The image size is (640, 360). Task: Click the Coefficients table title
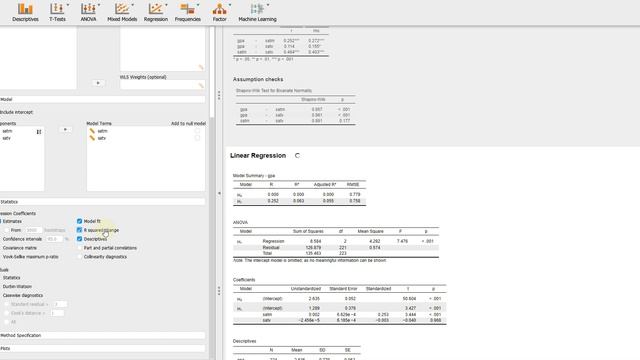[x=244, y=280]
